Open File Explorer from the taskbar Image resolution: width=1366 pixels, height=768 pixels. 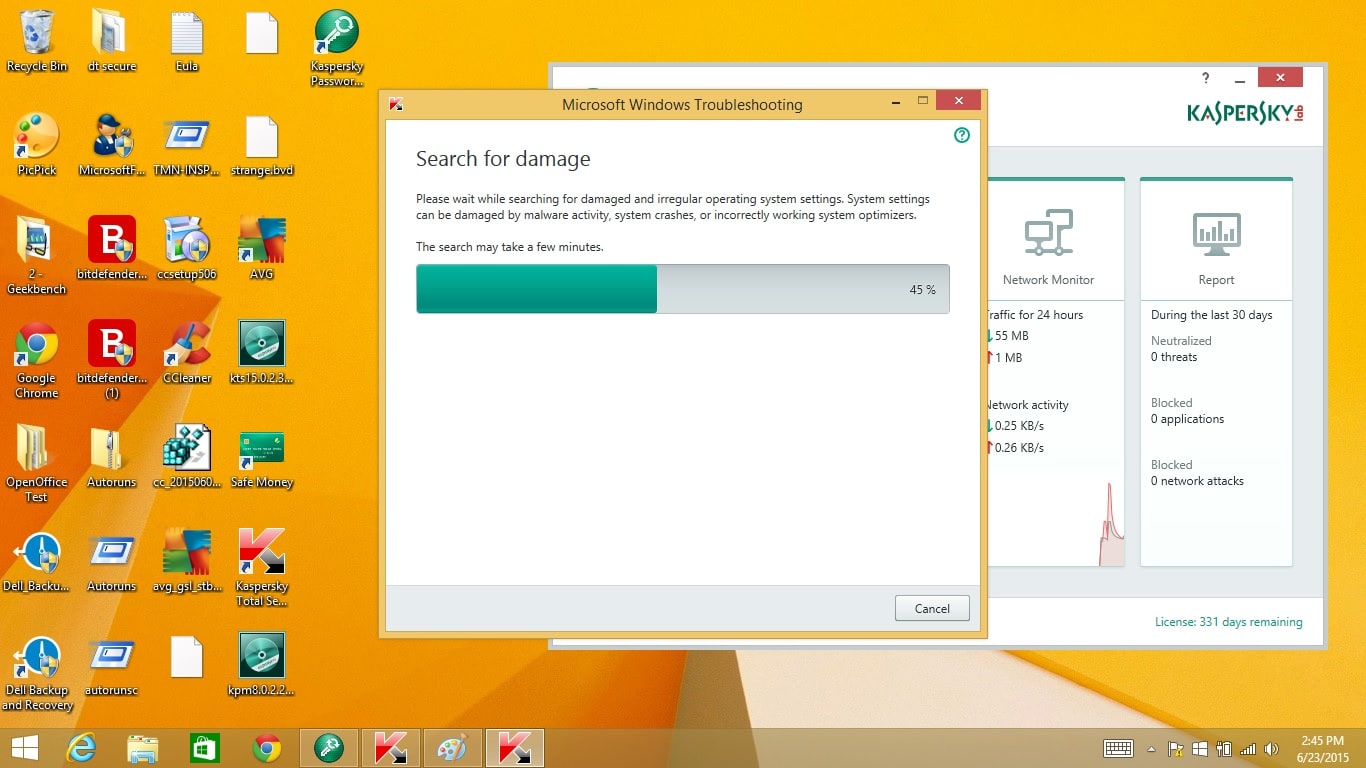click(x=143, y=748)
